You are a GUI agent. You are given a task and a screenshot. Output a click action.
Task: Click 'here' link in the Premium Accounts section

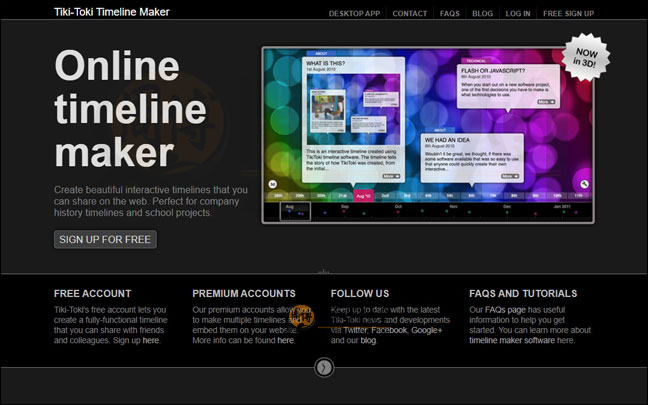(x=286, y=341)
